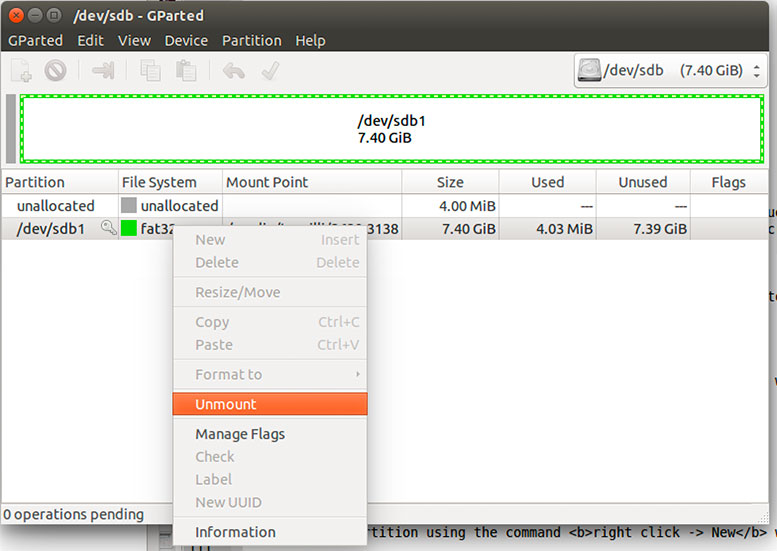Click the Used column header

click(548, 182)
